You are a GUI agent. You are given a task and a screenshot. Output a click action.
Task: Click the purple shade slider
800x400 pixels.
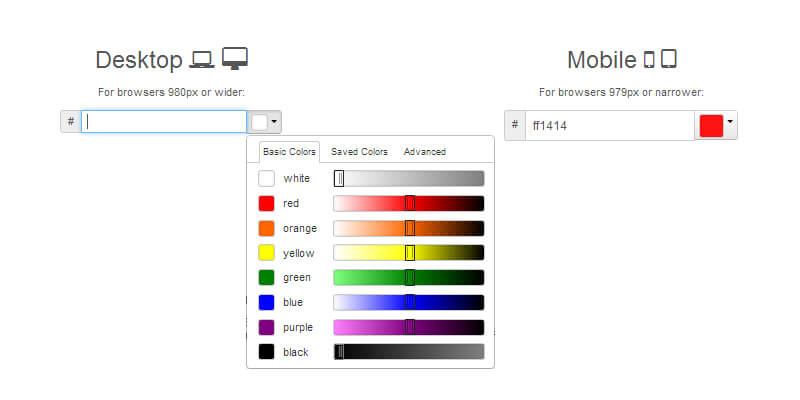(409, 327)
